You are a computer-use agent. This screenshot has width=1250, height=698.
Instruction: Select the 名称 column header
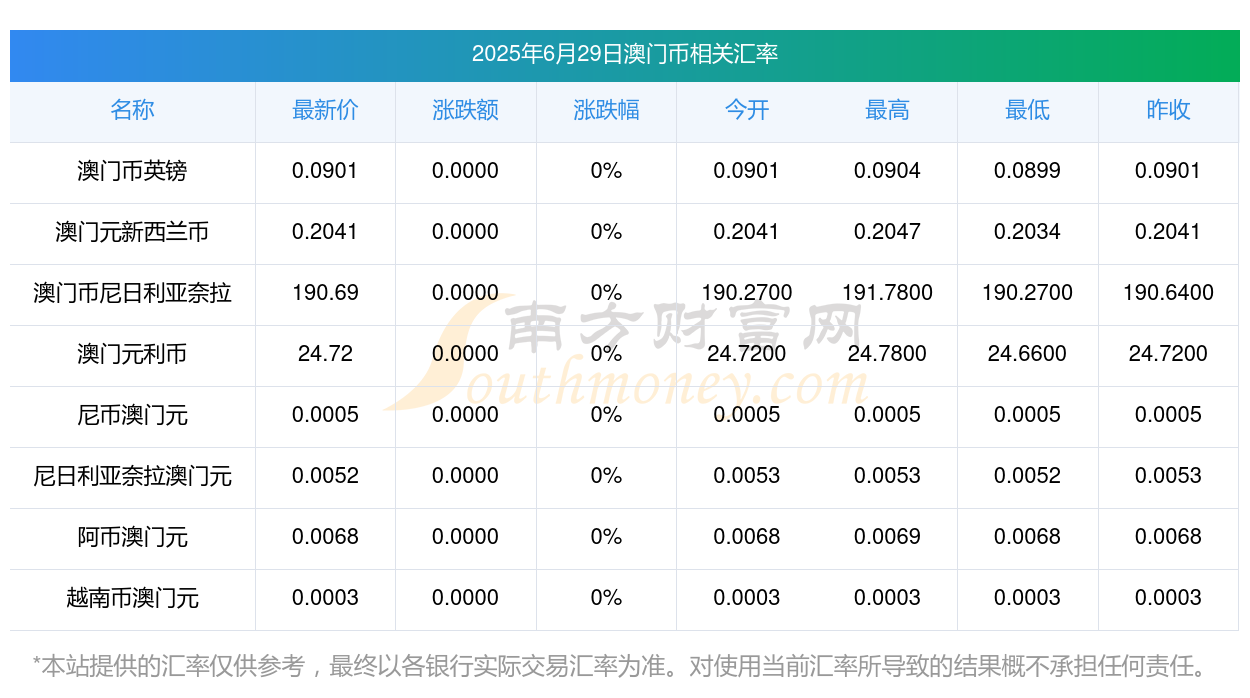(132, 110)
